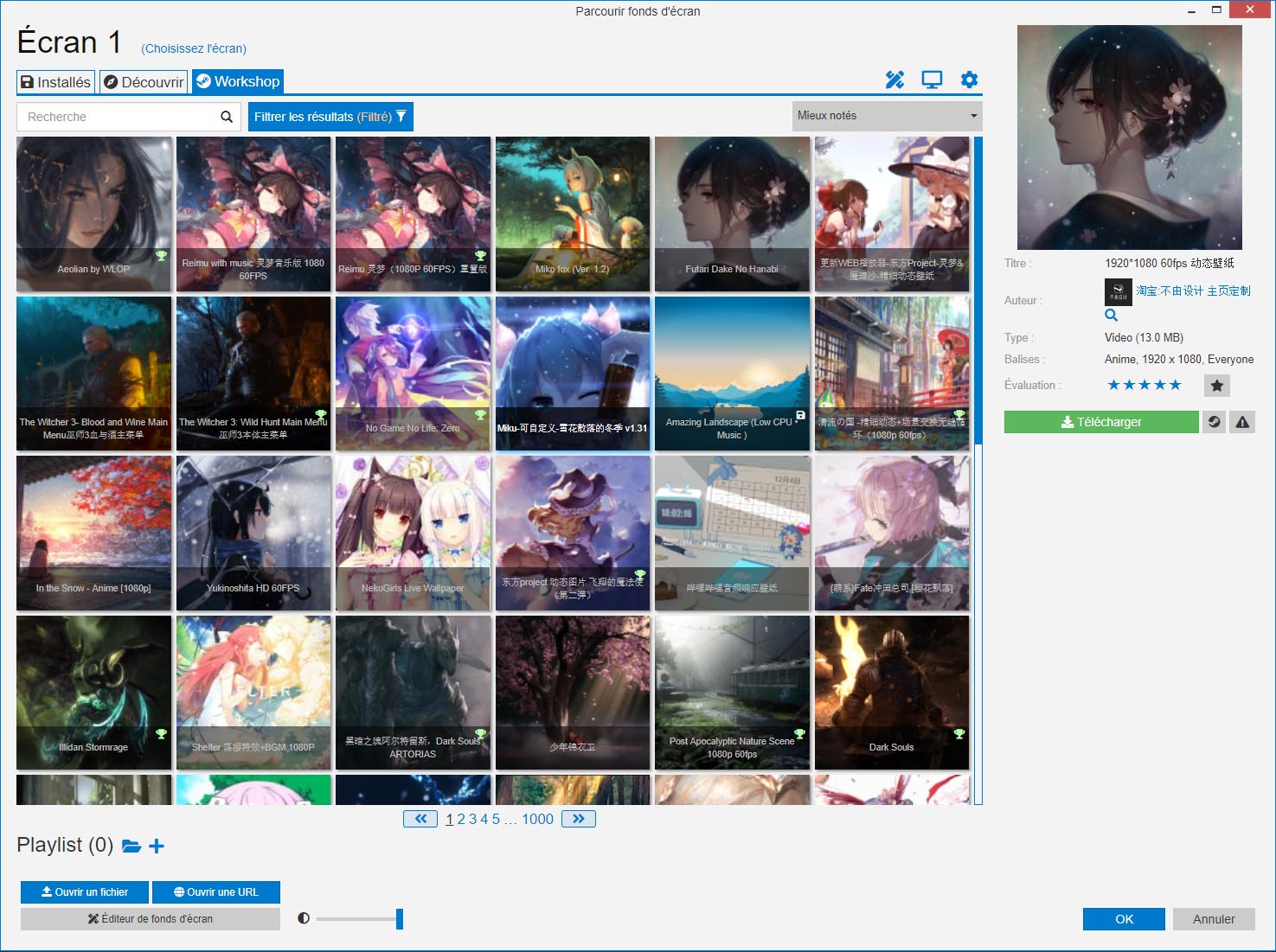Select the Illidan Stormrage wallpaper
This screenshot has width=1276, height=952.
pos(93,693)
